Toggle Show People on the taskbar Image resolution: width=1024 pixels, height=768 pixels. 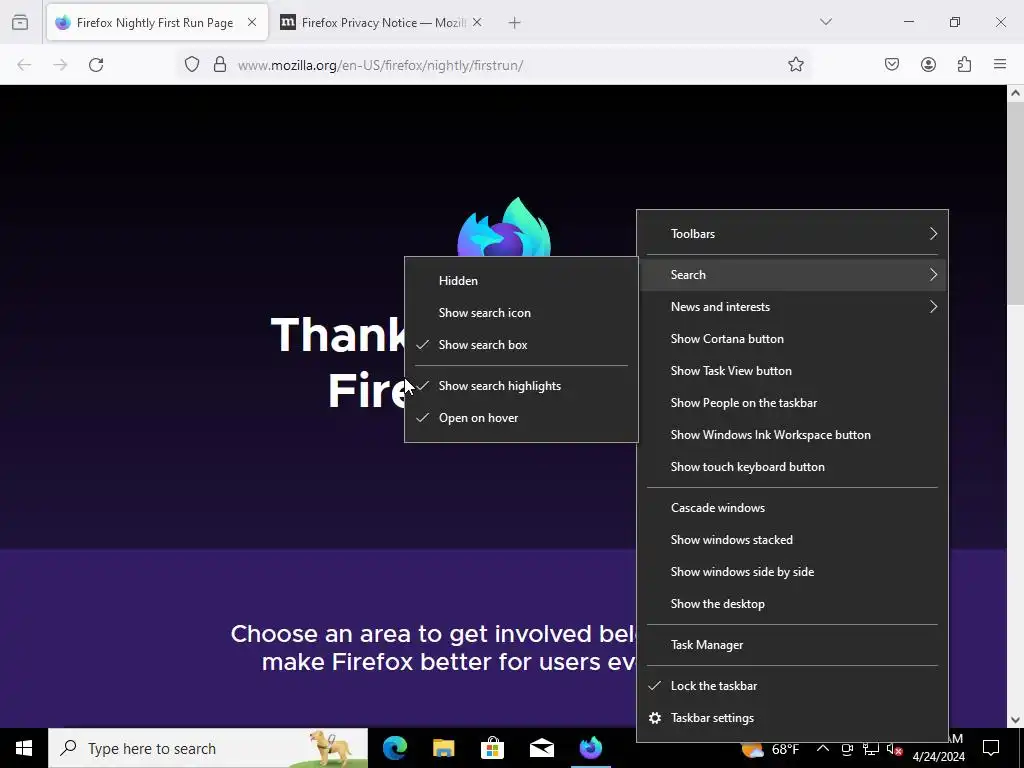(x=792, y=403)
